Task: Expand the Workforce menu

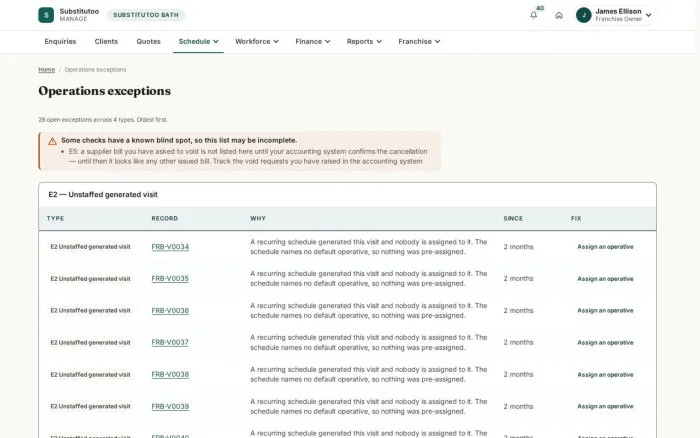Action: tap(257, 42)
